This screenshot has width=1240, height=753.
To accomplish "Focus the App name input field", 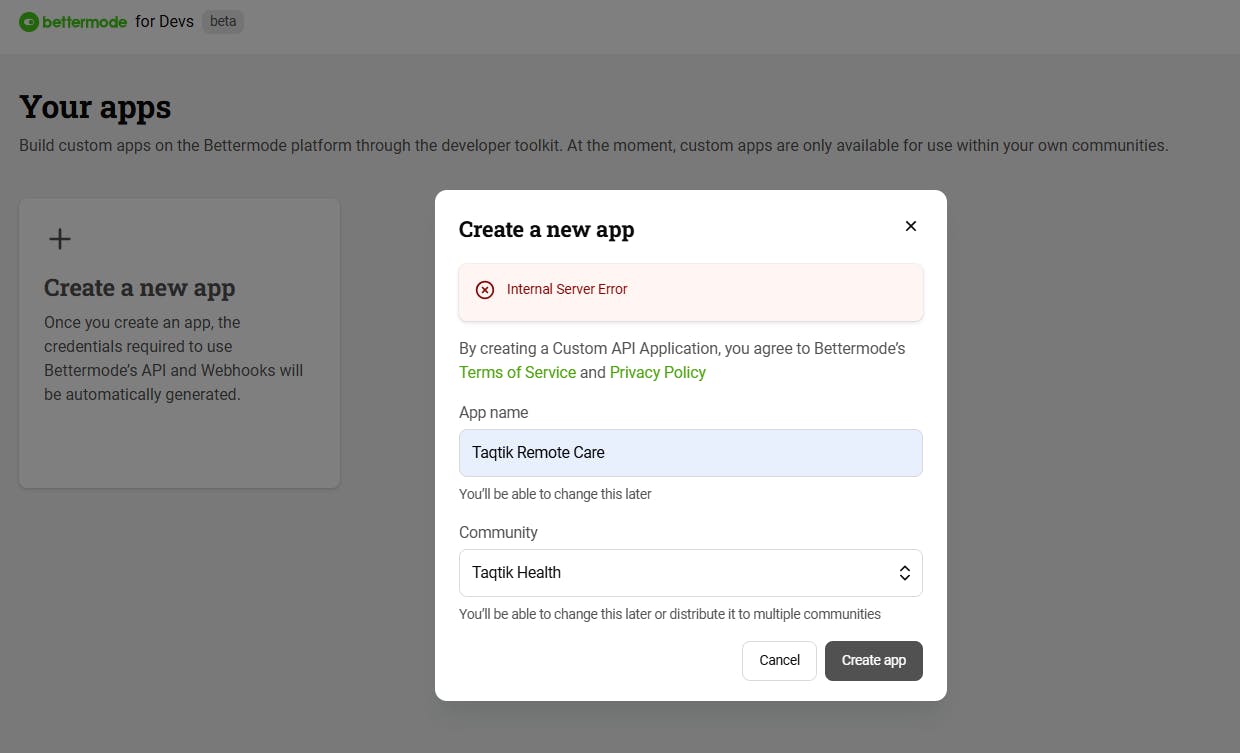I will click(690, 453).
